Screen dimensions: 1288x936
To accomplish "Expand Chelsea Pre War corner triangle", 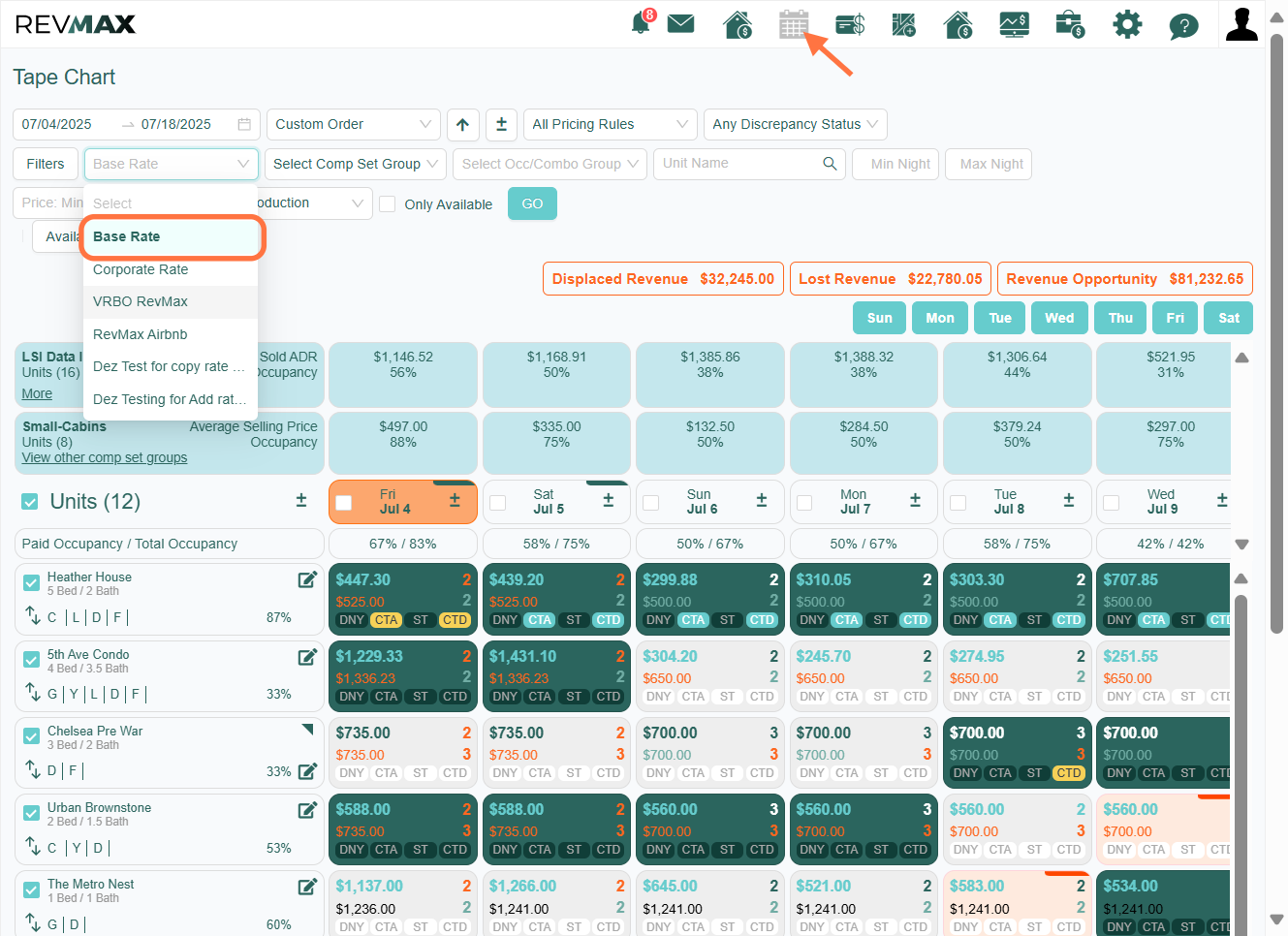I will [308, 729].
